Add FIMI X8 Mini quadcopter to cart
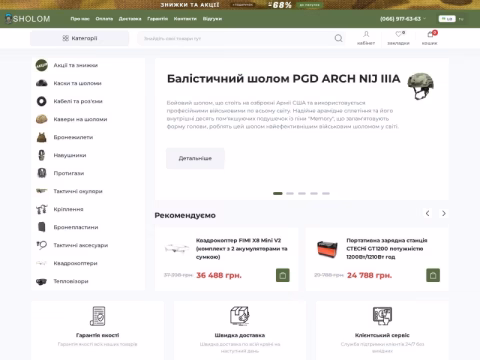The image size is (480, 360). click(x=283, y=275)
